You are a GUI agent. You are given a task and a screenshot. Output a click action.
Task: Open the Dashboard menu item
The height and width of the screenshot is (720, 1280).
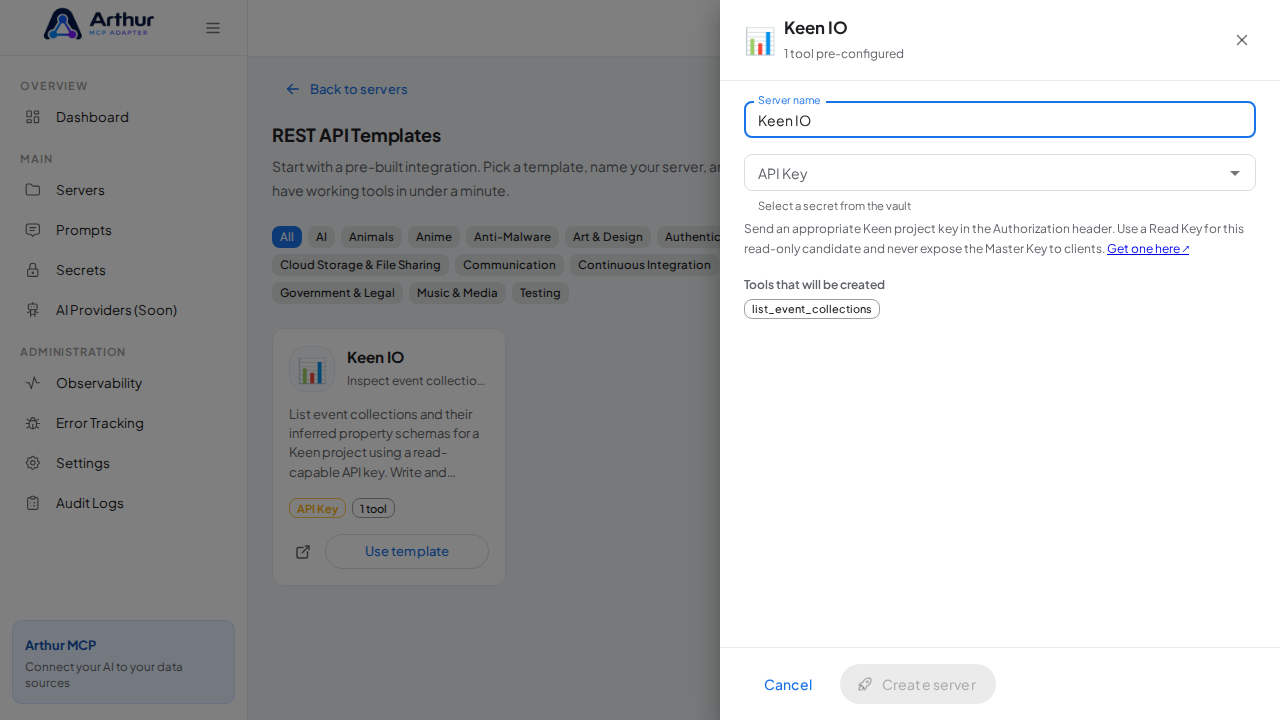pyautogui.click(x=124, y=117)
